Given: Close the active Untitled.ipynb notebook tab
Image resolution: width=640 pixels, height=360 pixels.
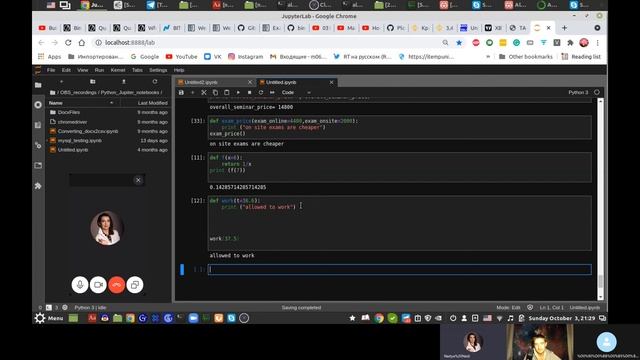Looking at the screenshot, I should click(331, 82).
